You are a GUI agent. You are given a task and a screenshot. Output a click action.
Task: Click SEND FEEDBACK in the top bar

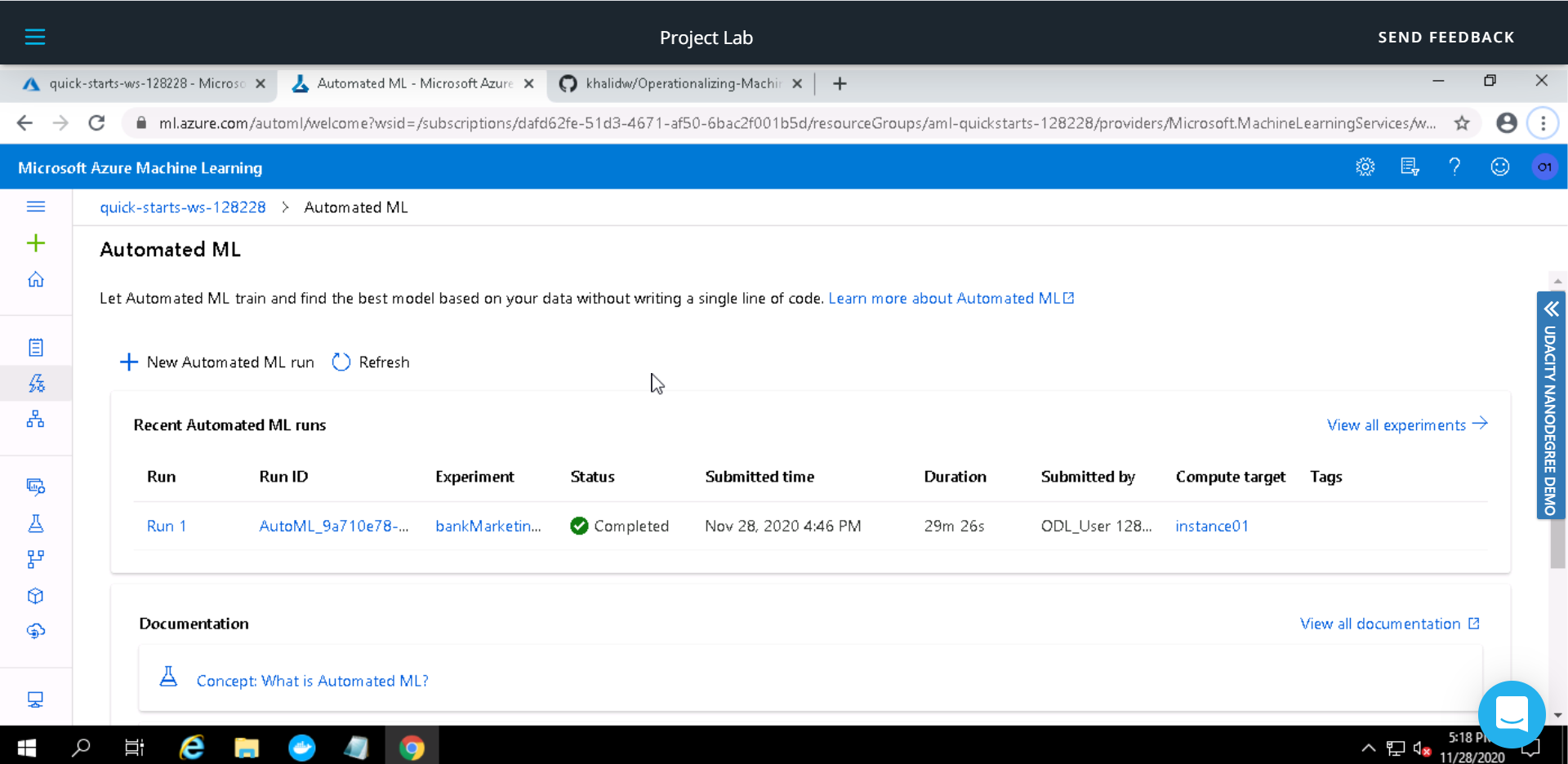(x=1445, y=38)
